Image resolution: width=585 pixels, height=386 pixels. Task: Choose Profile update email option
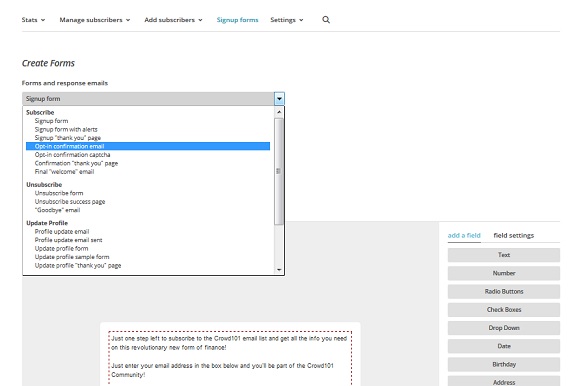click(62, 232)
